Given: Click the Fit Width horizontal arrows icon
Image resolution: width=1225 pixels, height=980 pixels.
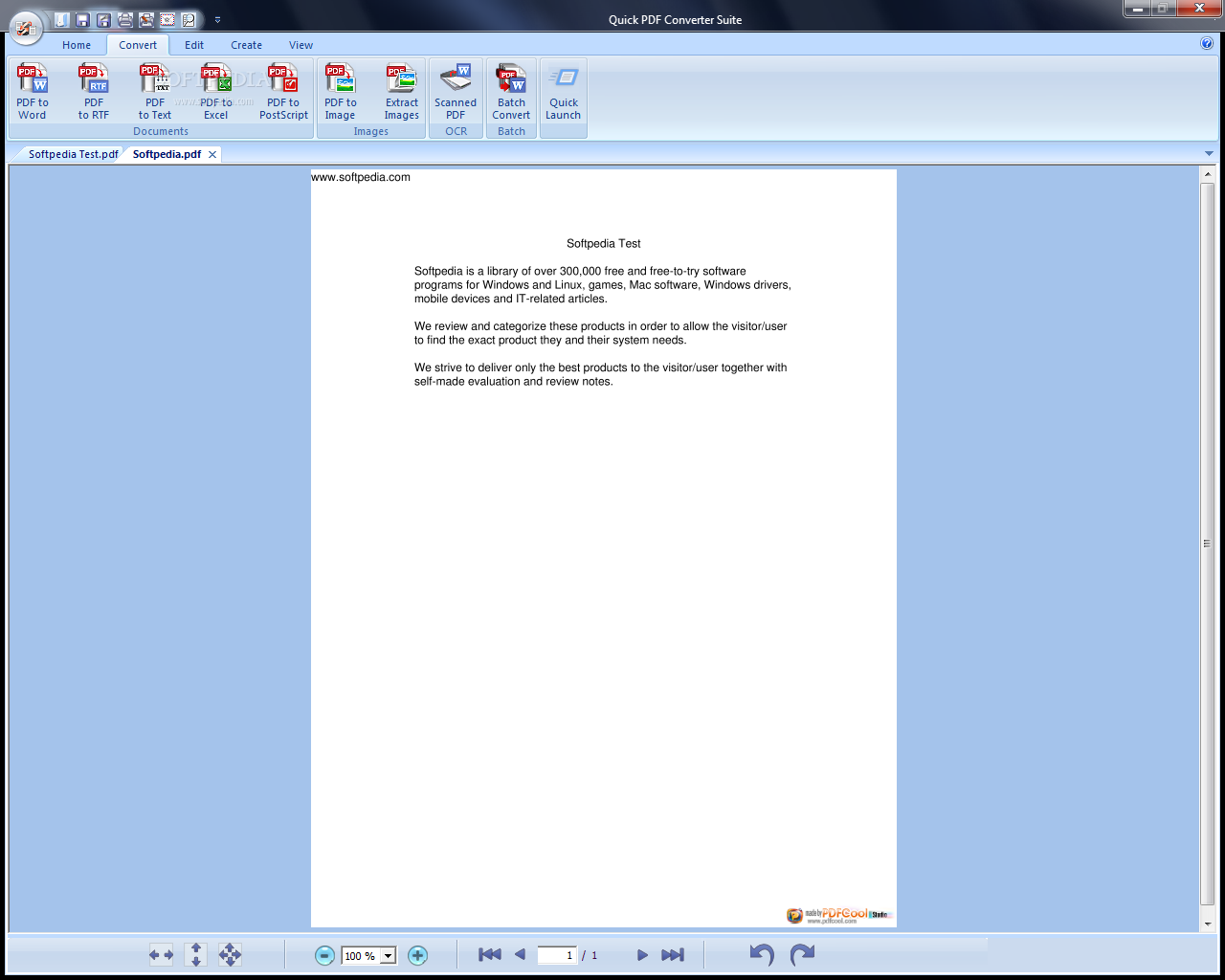Looking at the screenshot, I should click(161, 954).
